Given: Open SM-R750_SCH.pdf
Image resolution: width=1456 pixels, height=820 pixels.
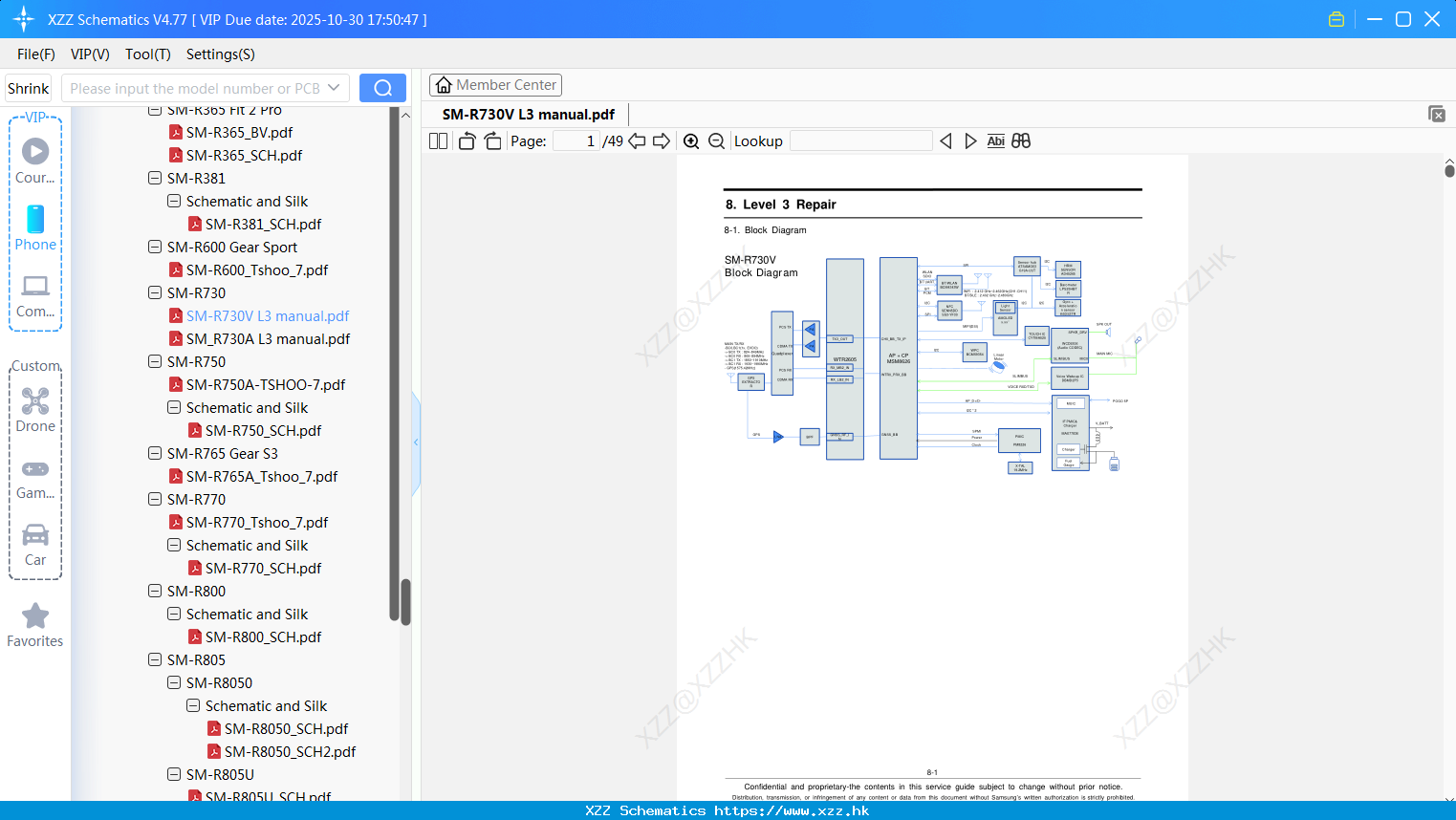Looking at the screenshot, I should click(x=263, y=430).
